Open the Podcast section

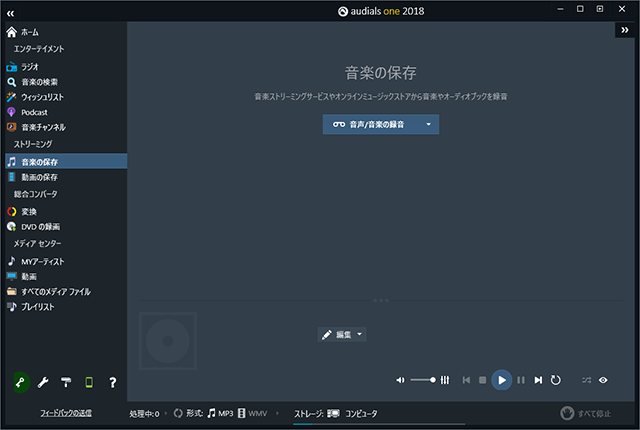66,112
